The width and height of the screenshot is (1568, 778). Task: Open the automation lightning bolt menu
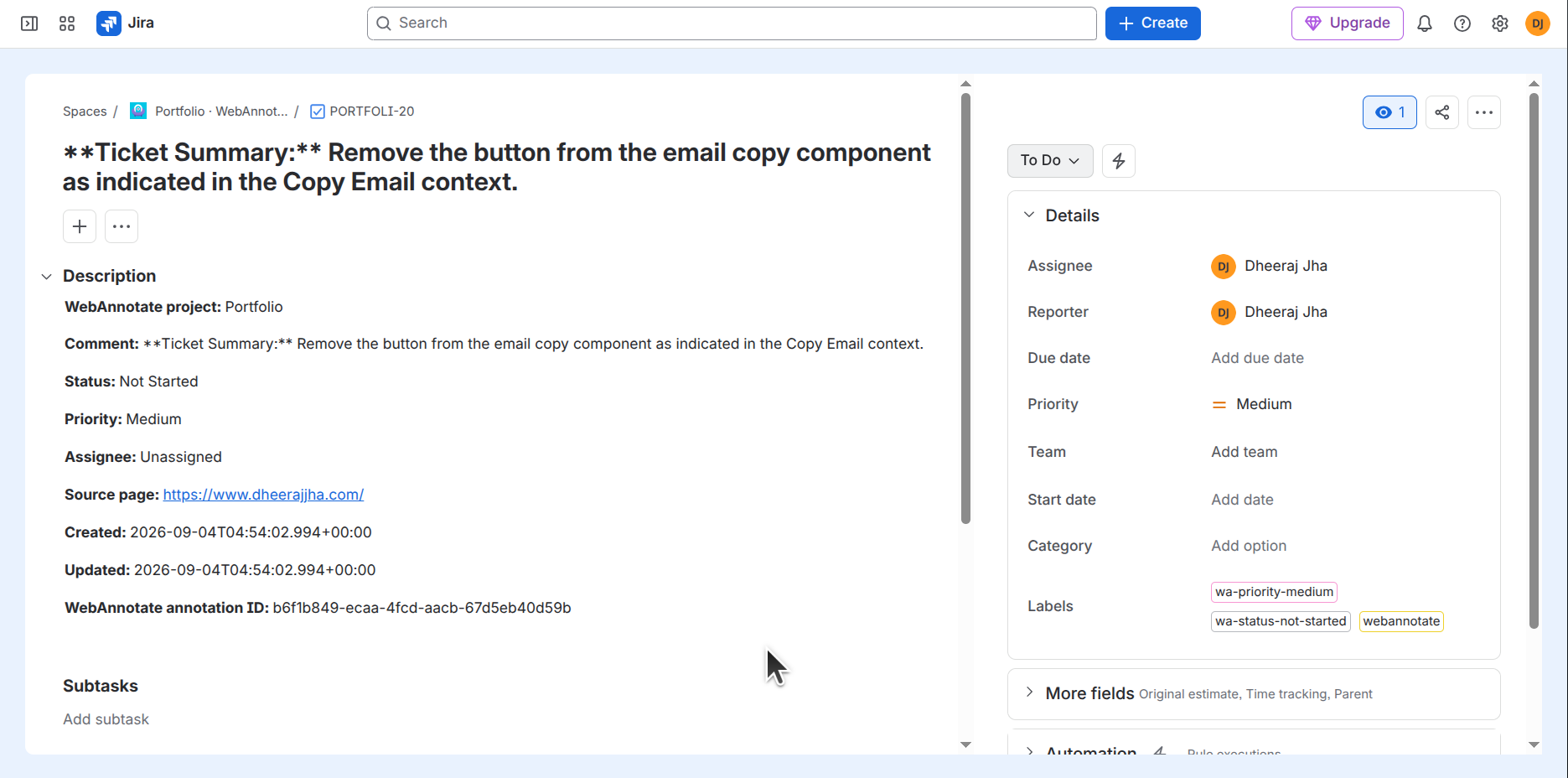click(x=1119, y=161)
